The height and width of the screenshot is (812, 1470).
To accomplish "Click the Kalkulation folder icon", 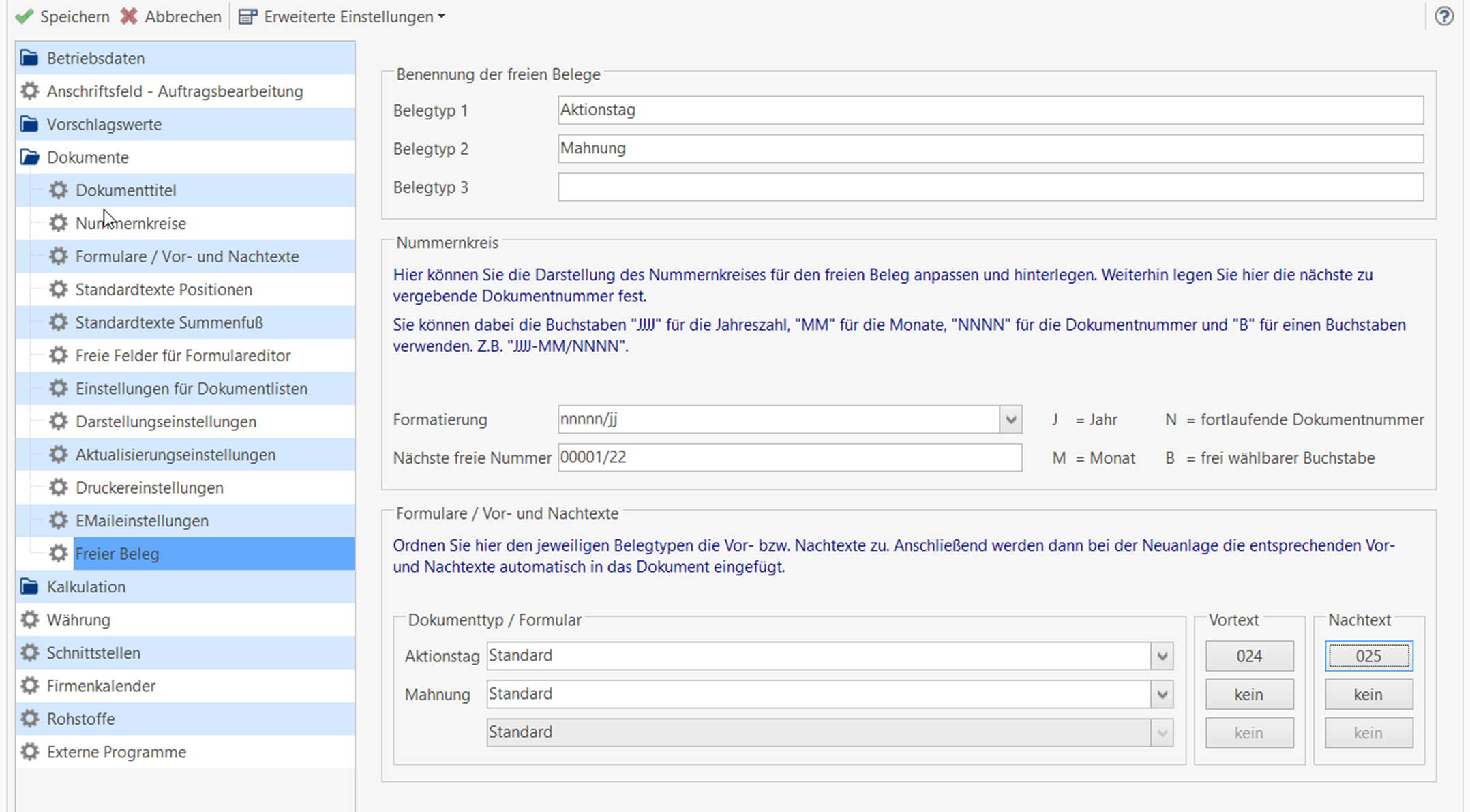I will (x=29, y=587).
